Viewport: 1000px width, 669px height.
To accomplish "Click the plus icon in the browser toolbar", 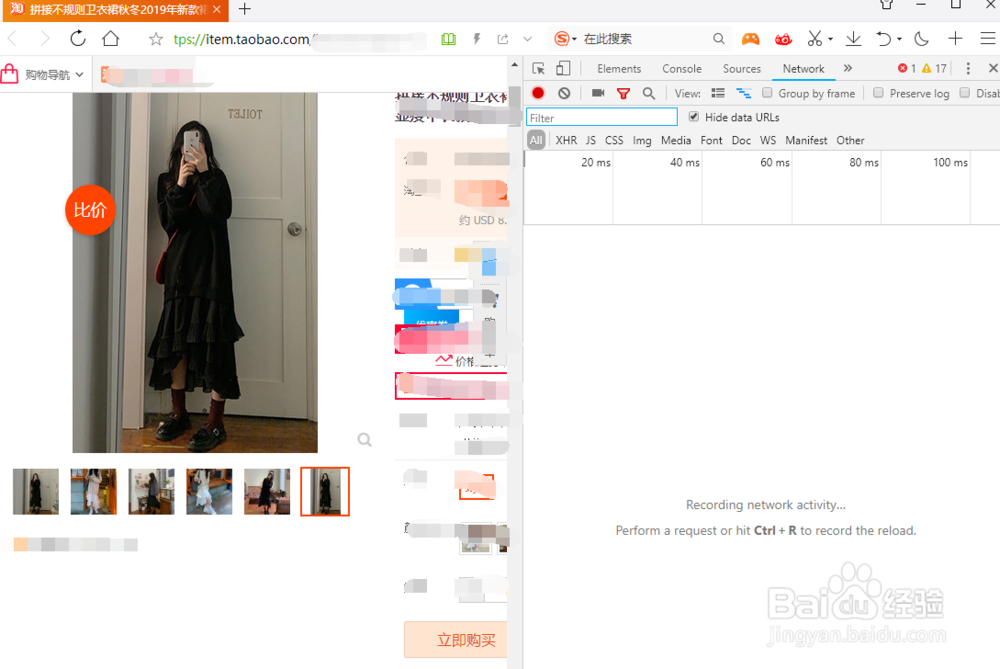I will pos(955,39).
